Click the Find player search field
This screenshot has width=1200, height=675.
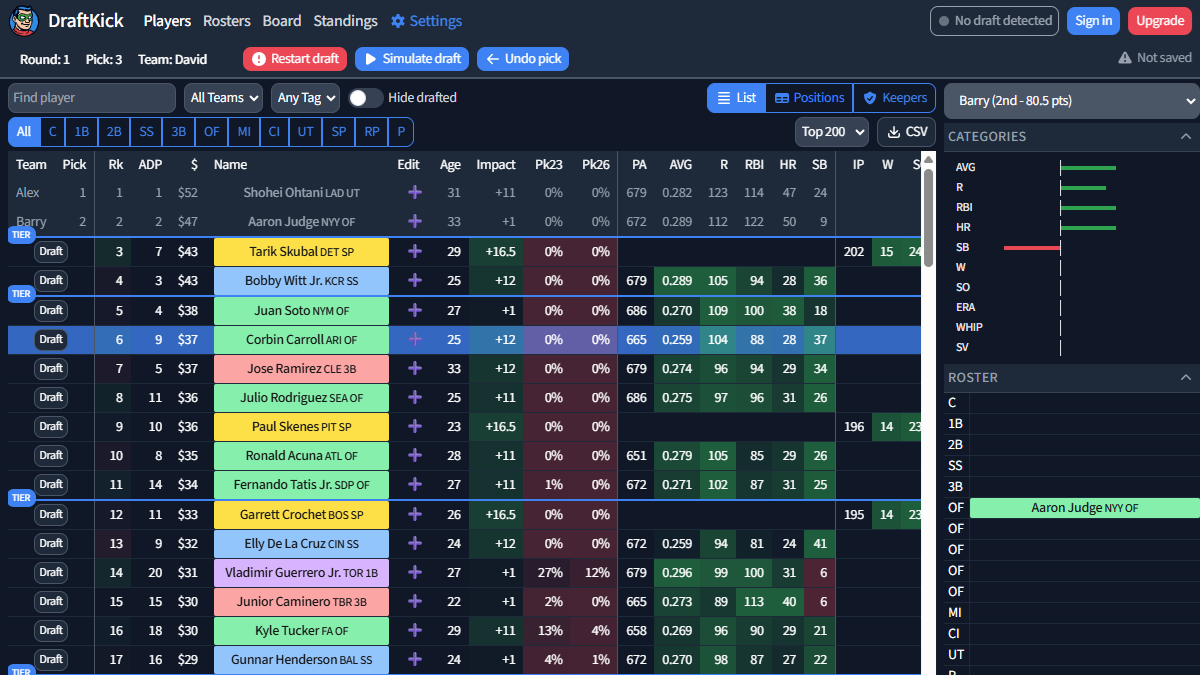92,97
